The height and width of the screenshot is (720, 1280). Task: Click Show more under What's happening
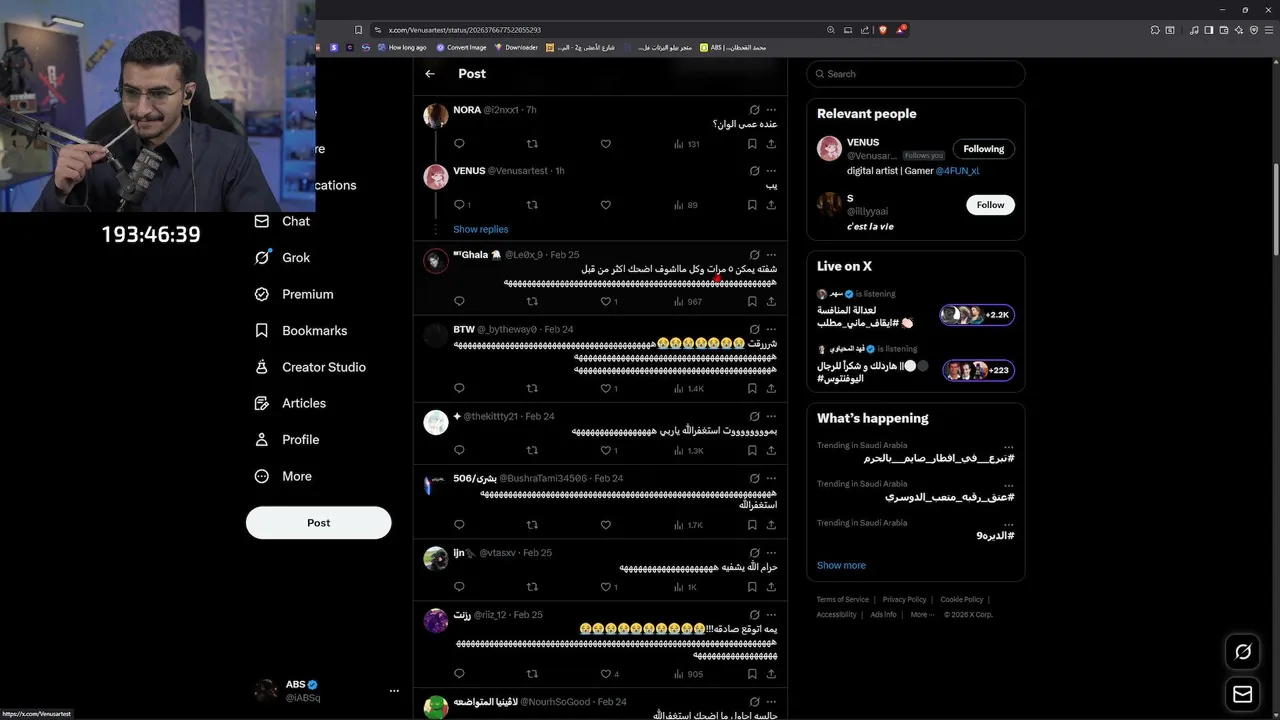[841, 565]
